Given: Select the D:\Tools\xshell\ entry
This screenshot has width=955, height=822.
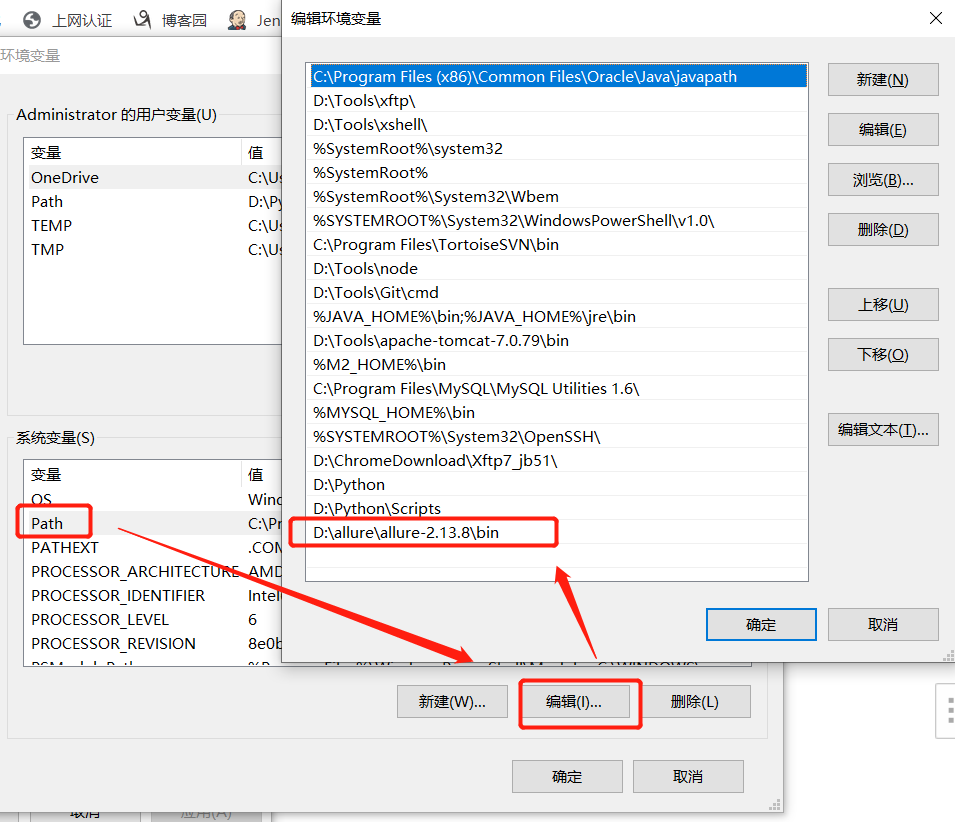Looking at the screenshot, I should click(558, 124).
